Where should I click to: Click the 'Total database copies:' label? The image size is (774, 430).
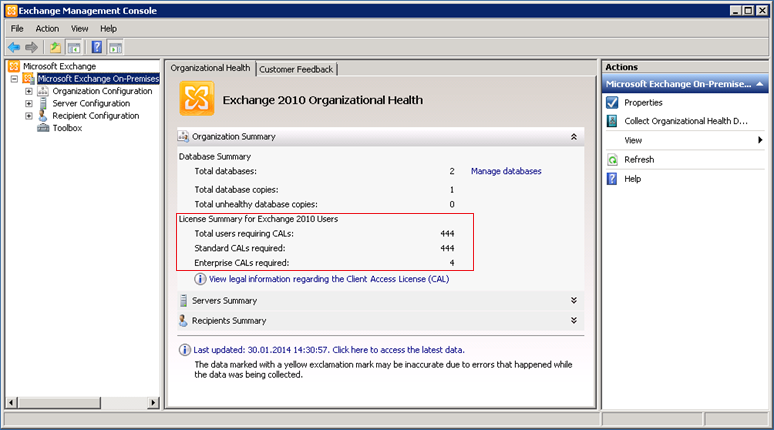point(236,190)
